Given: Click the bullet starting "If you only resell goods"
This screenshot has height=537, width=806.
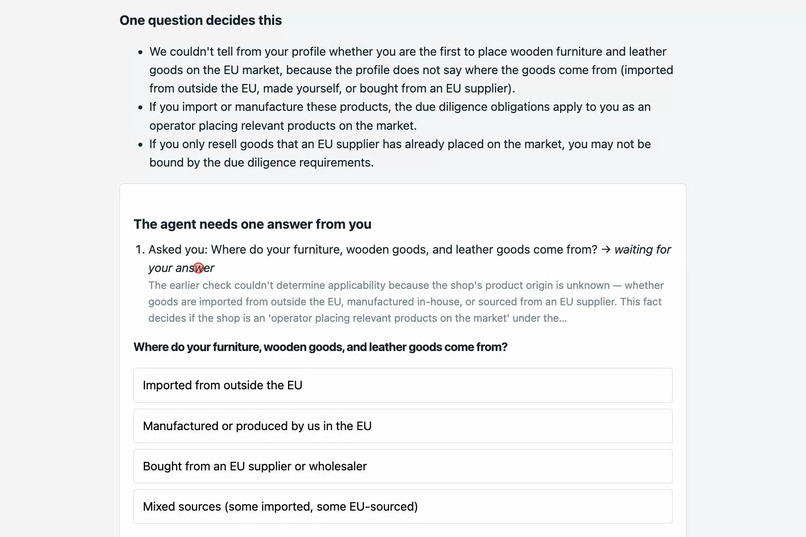Looking at the screenshot, I should (400, 153).
